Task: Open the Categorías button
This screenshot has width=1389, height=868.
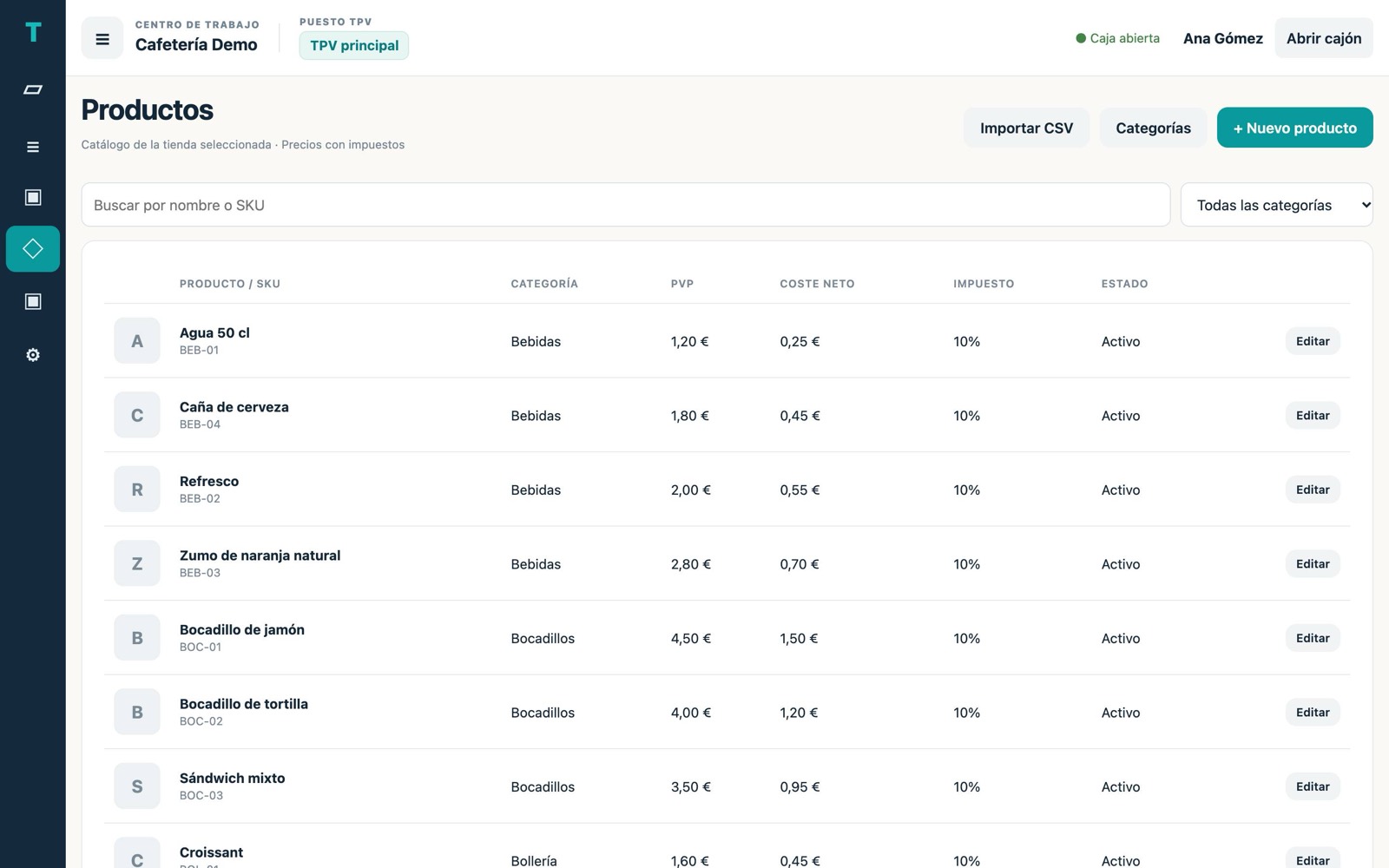Action: click(1153, 128)
